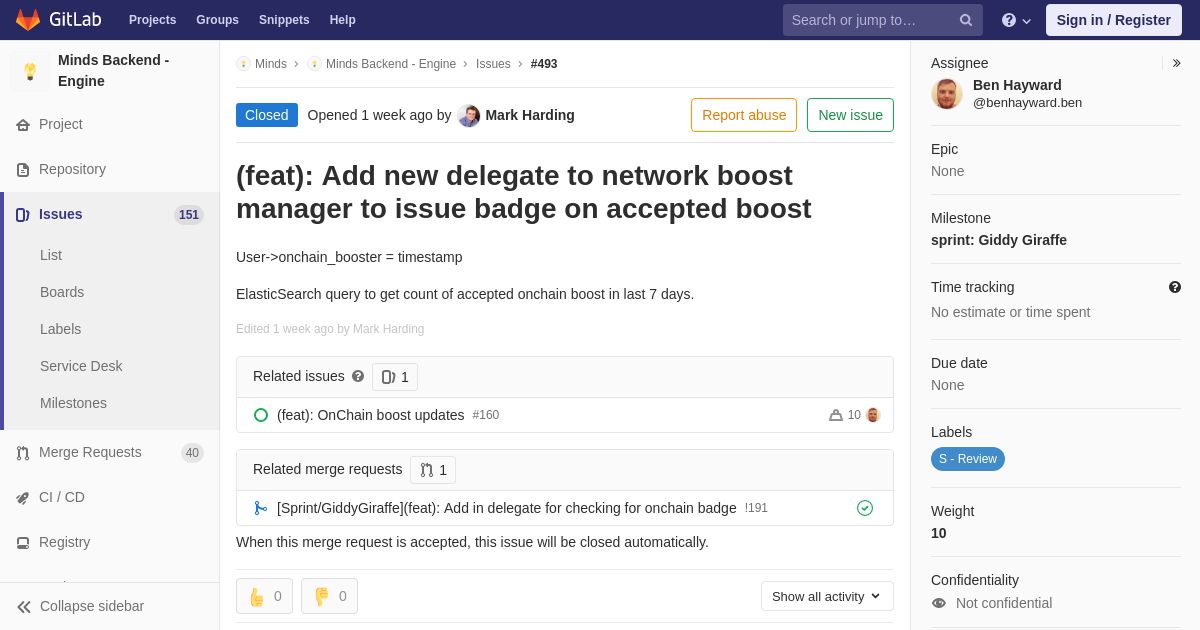Click the Project house icon in sidebar
This screenshot has height=630, width=1200.
pyautogui.click(x=23, y=125)
